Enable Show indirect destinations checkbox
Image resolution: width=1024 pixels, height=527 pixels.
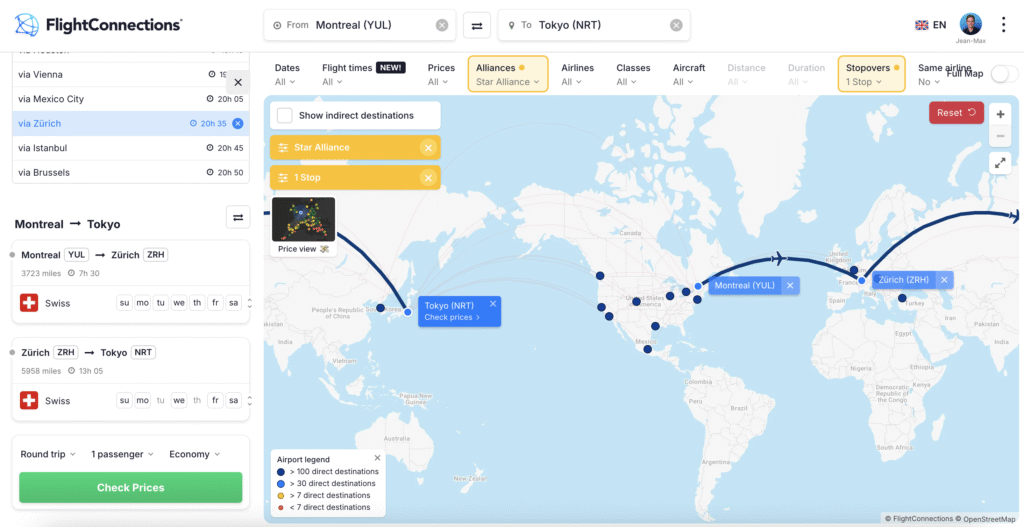click(x=285, y=115)
